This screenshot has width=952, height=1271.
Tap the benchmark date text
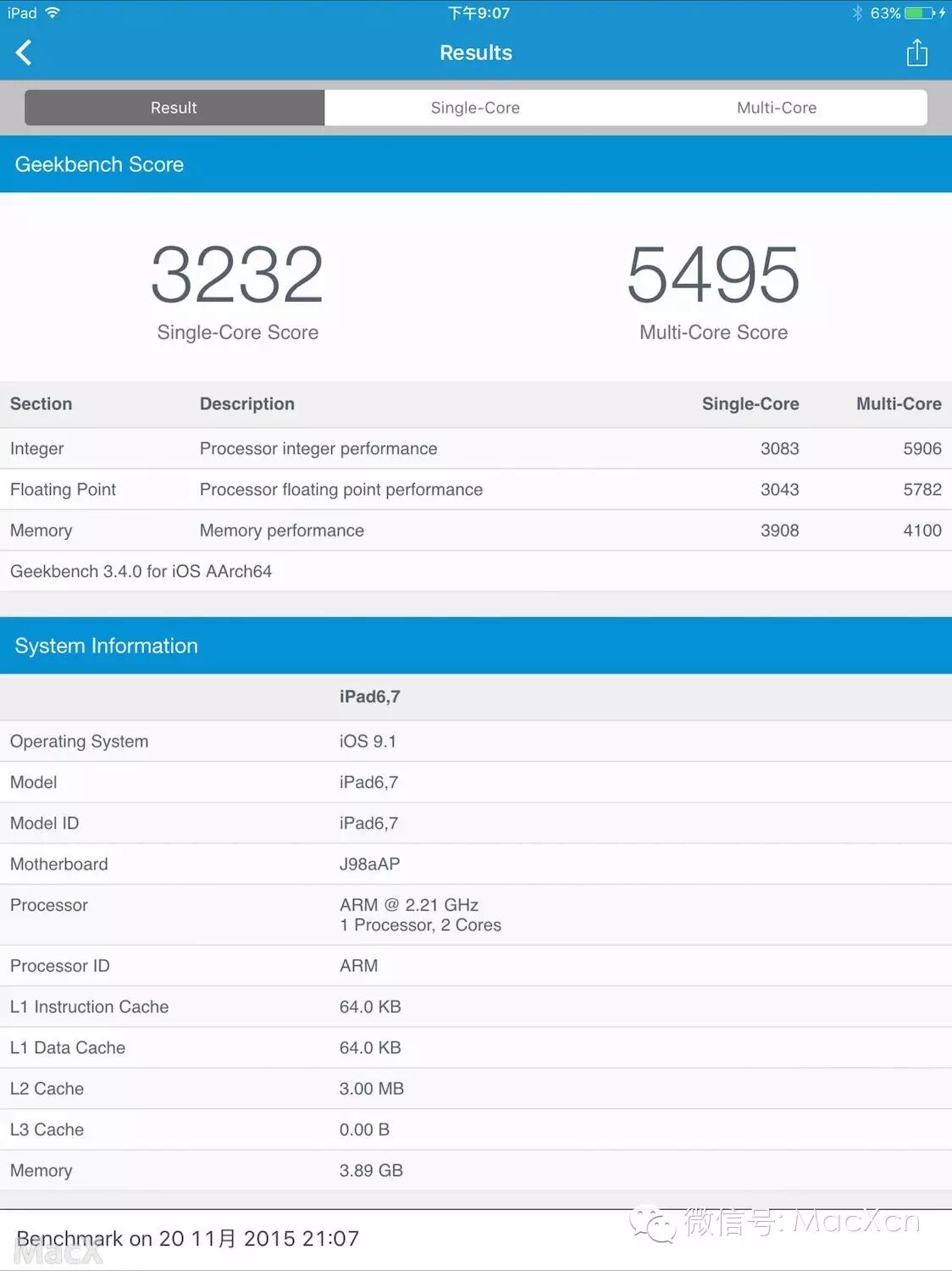click(188, 1239)
